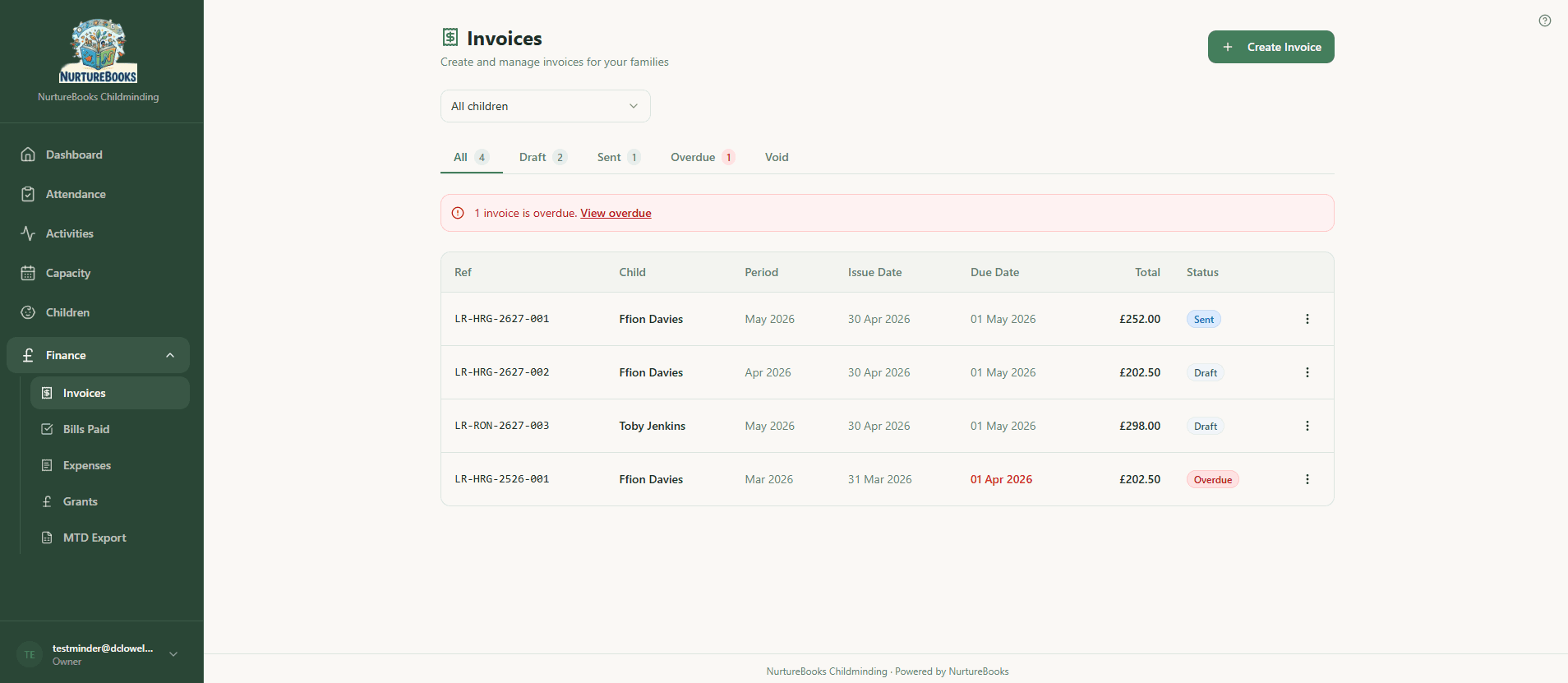Switch to the Void tab
The height and width of the screenshot is (683, 1568).
777,157
